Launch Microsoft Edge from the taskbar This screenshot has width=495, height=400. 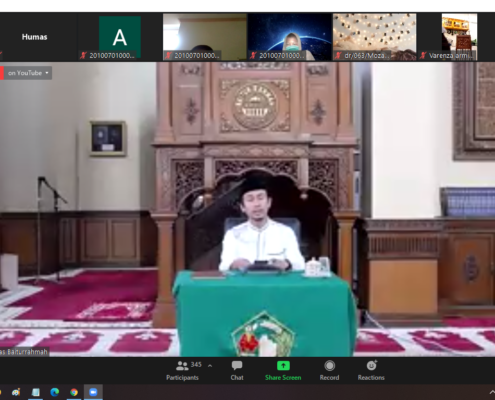[x=55, y=392]
